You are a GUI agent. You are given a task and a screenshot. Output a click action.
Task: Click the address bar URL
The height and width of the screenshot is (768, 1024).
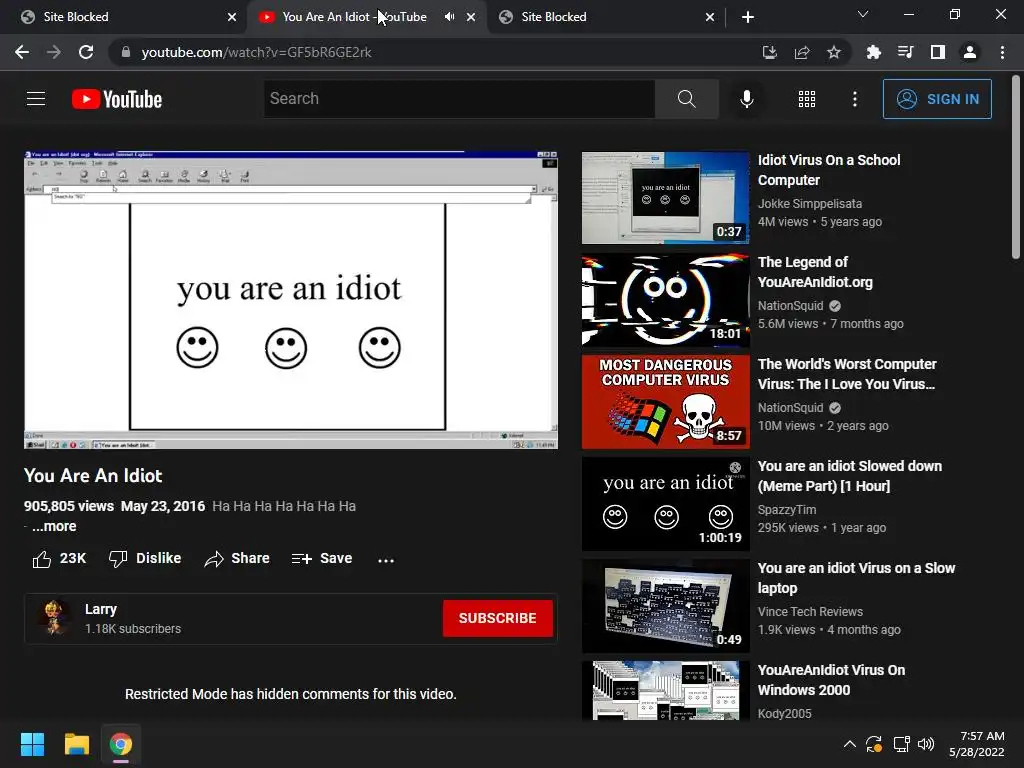point(257,52)
